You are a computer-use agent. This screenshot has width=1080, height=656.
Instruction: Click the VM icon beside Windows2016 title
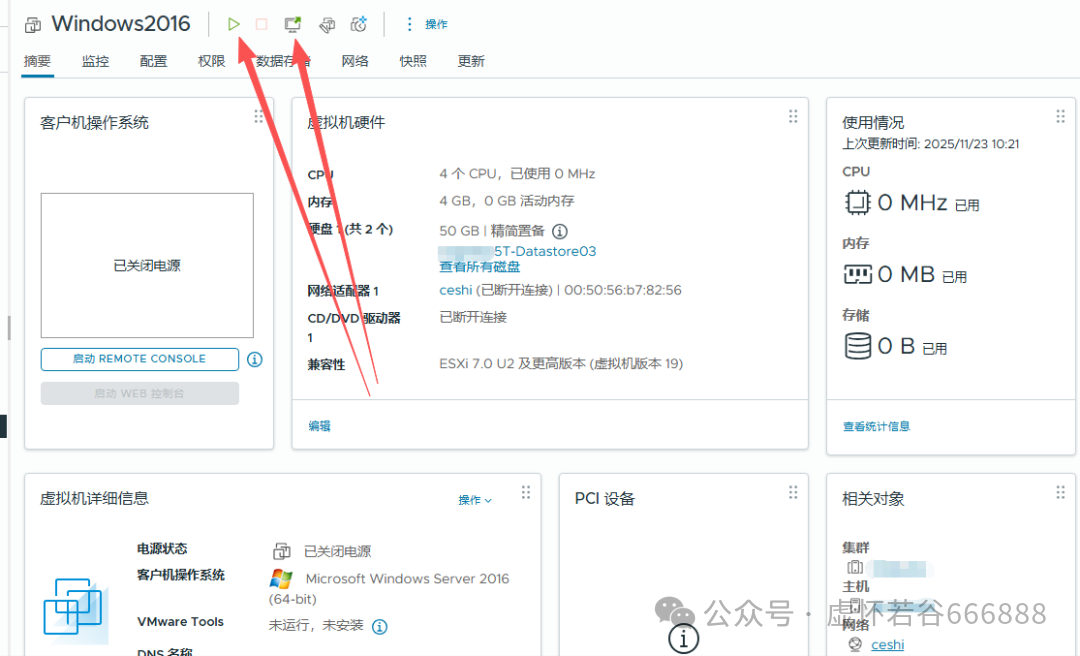(32, 25)
